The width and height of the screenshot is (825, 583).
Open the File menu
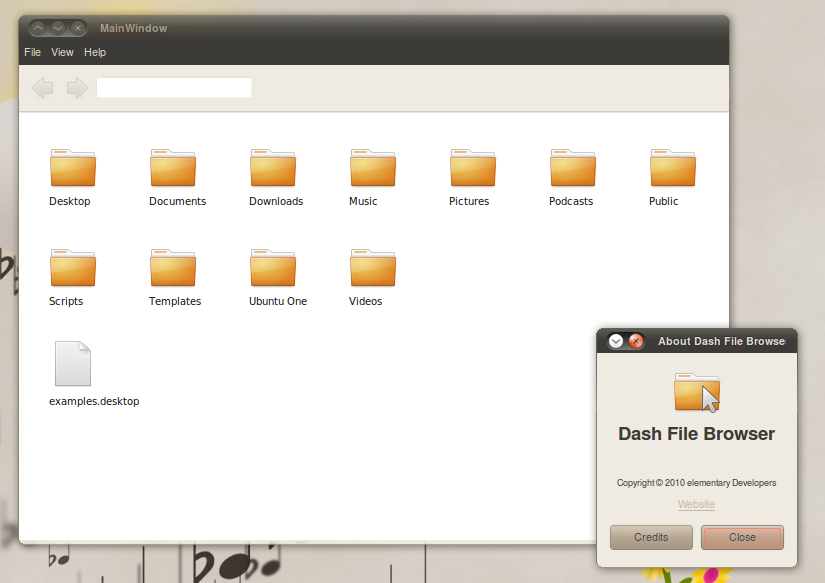click(32, 52)
